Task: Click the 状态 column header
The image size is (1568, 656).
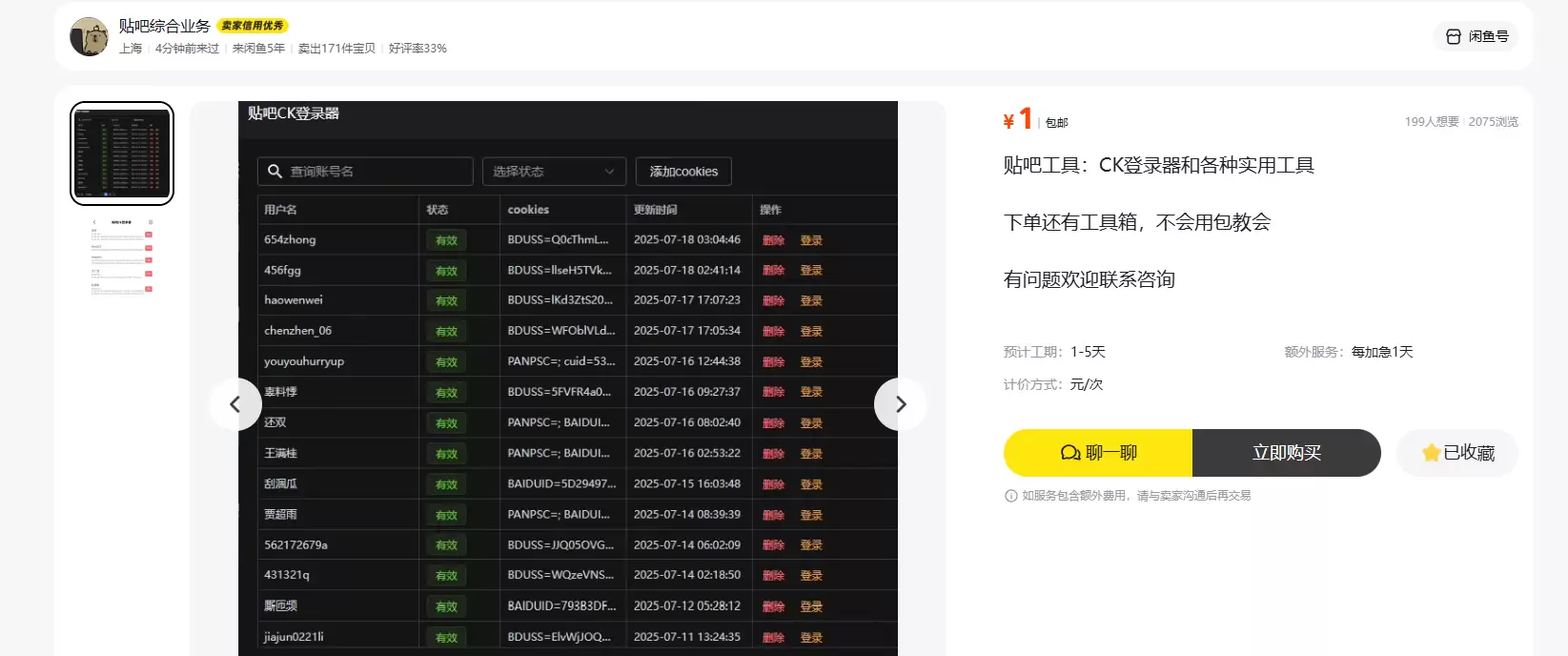Action: click(438, 210)
